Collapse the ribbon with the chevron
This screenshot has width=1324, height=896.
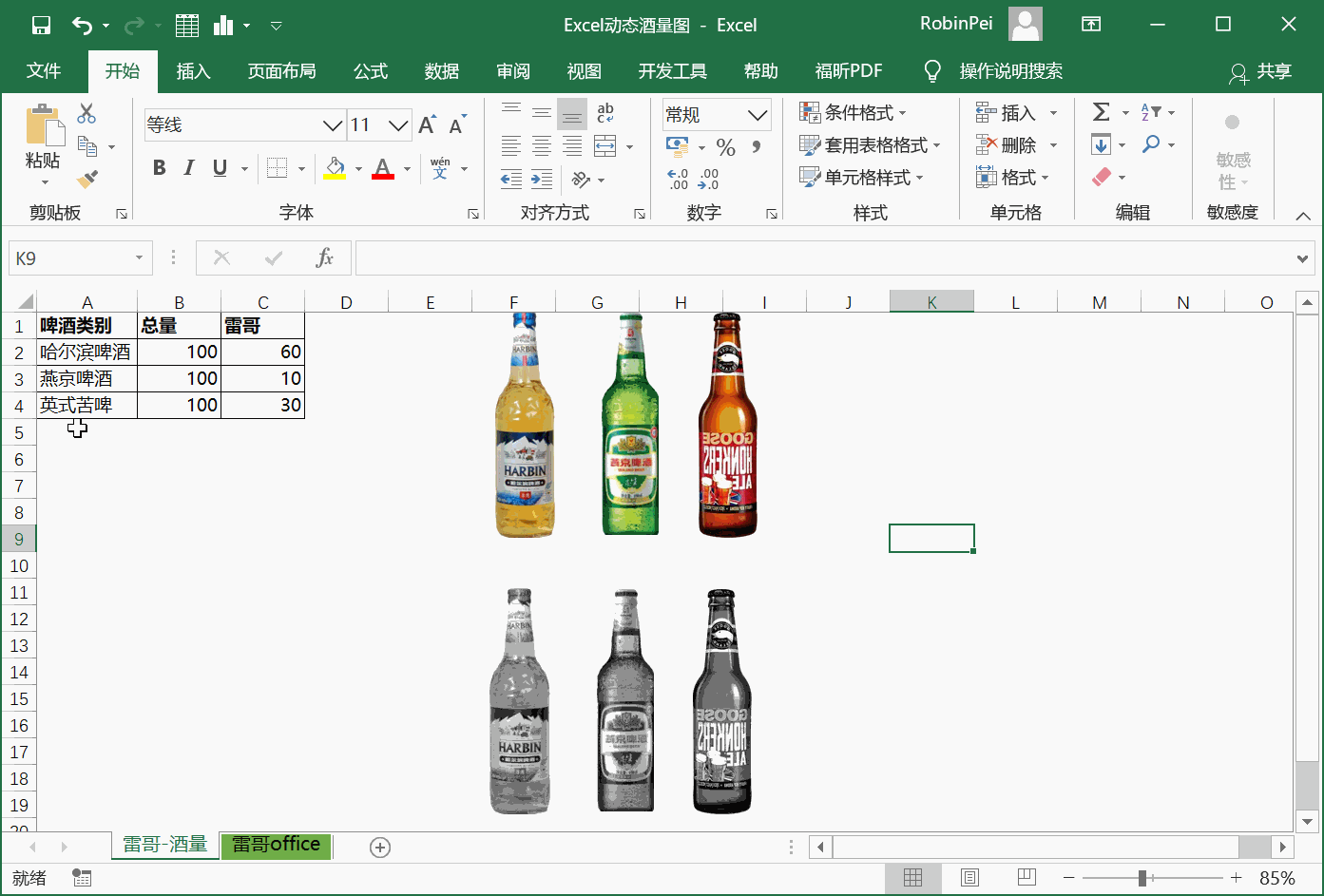point(1303,215)
